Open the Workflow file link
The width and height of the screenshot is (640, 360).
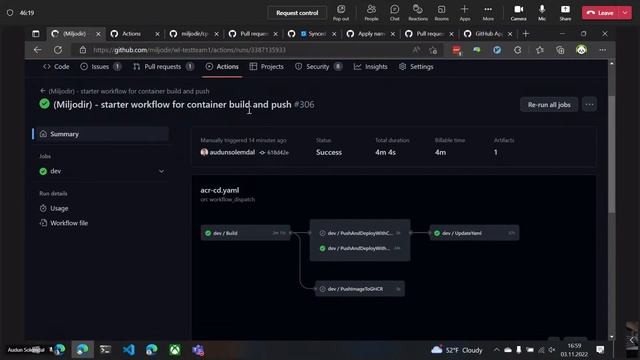click(x=64, y=223)
